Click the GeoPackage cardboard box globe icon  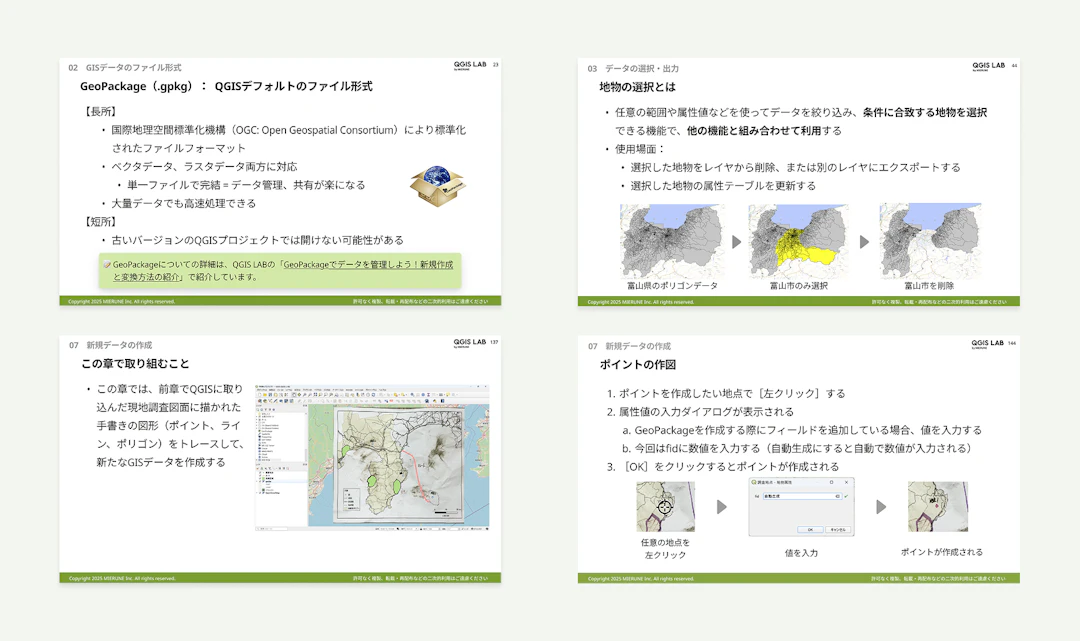click(437, 184)
